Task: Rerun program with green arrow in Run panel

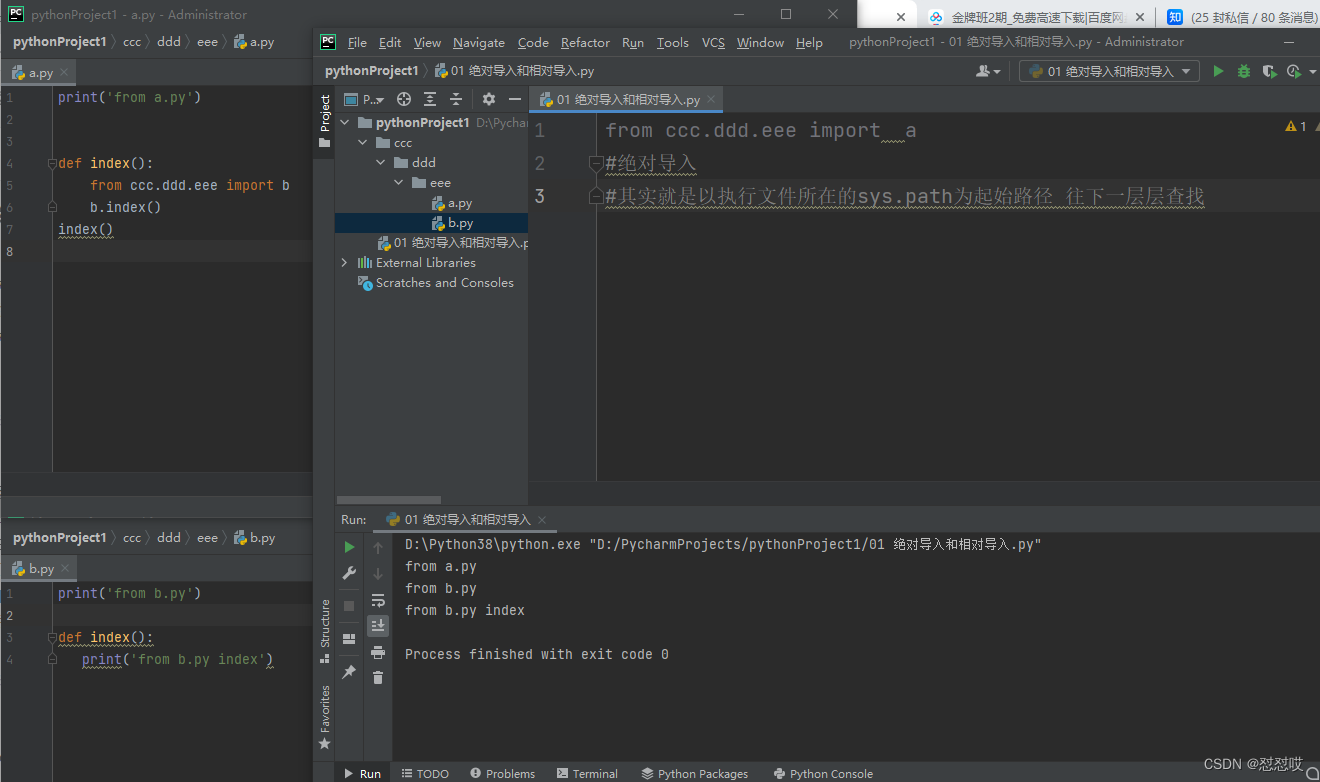Action: coord(349,547)
